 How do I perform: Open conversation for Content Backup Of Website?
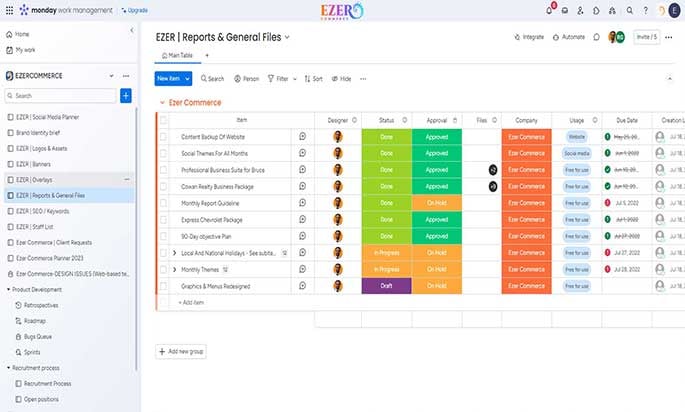[x=302, y=137]
